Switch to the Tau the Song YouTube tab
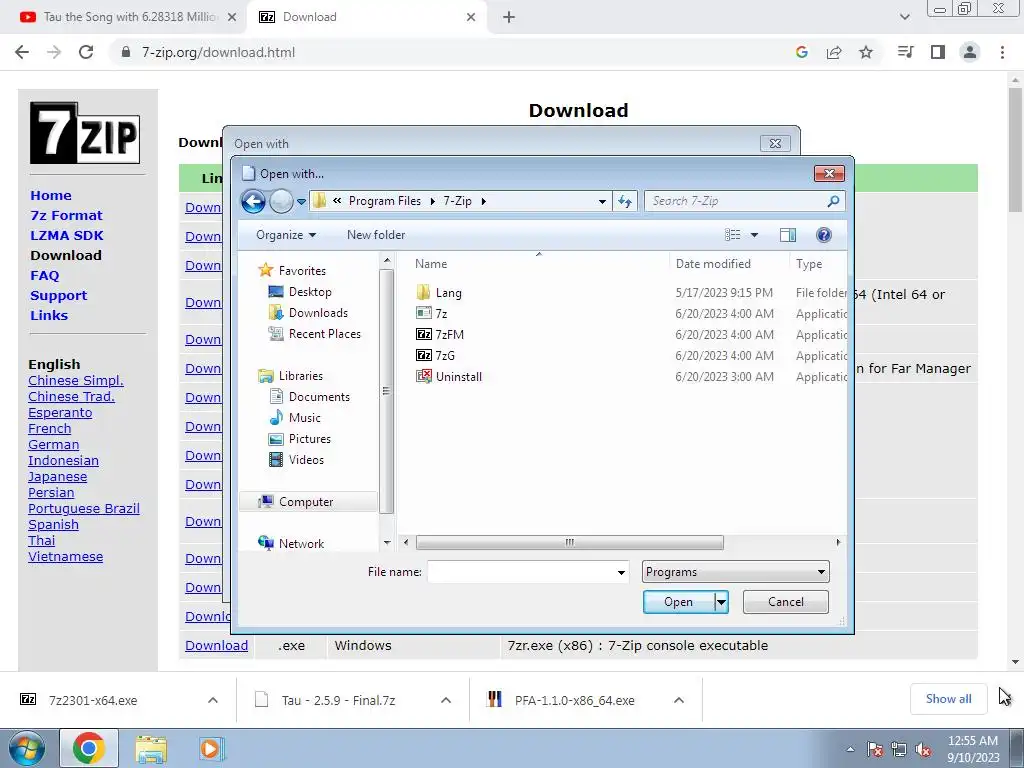This screenshot has height=768, width=1024. coord(128,17)
